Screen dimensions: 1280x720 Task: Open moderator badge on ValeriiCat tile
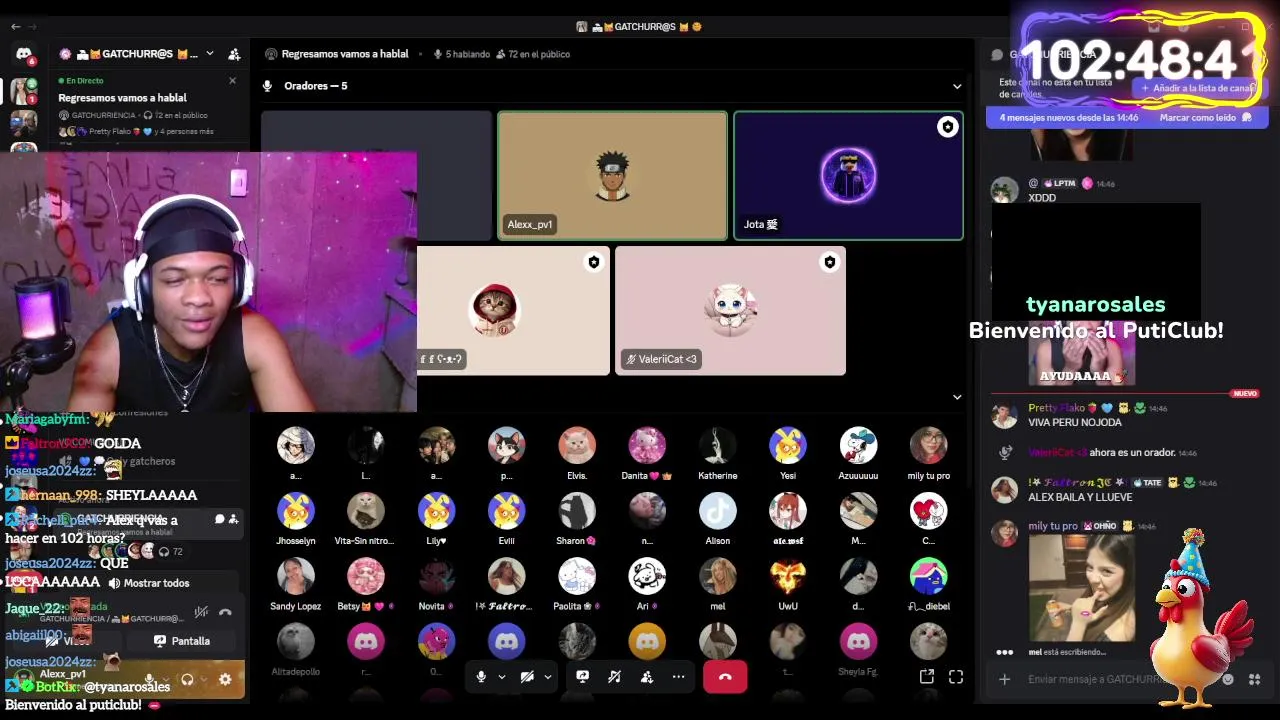tap(829, 262)
